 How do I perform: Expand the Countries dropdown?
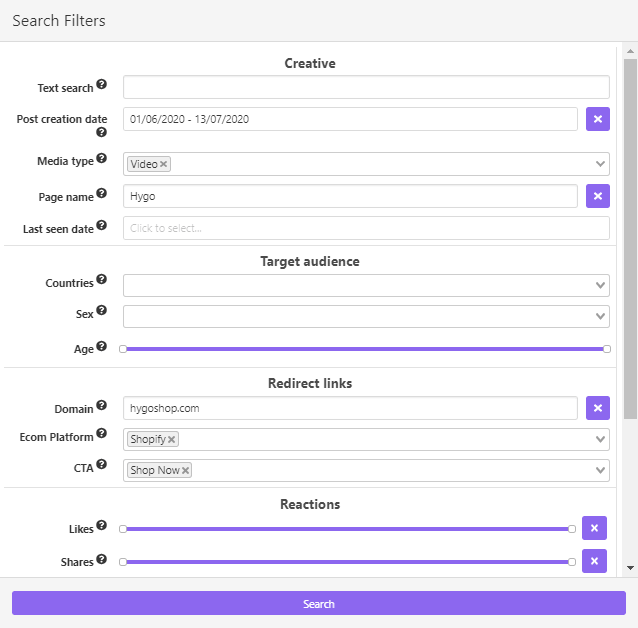tap(600, 285)
